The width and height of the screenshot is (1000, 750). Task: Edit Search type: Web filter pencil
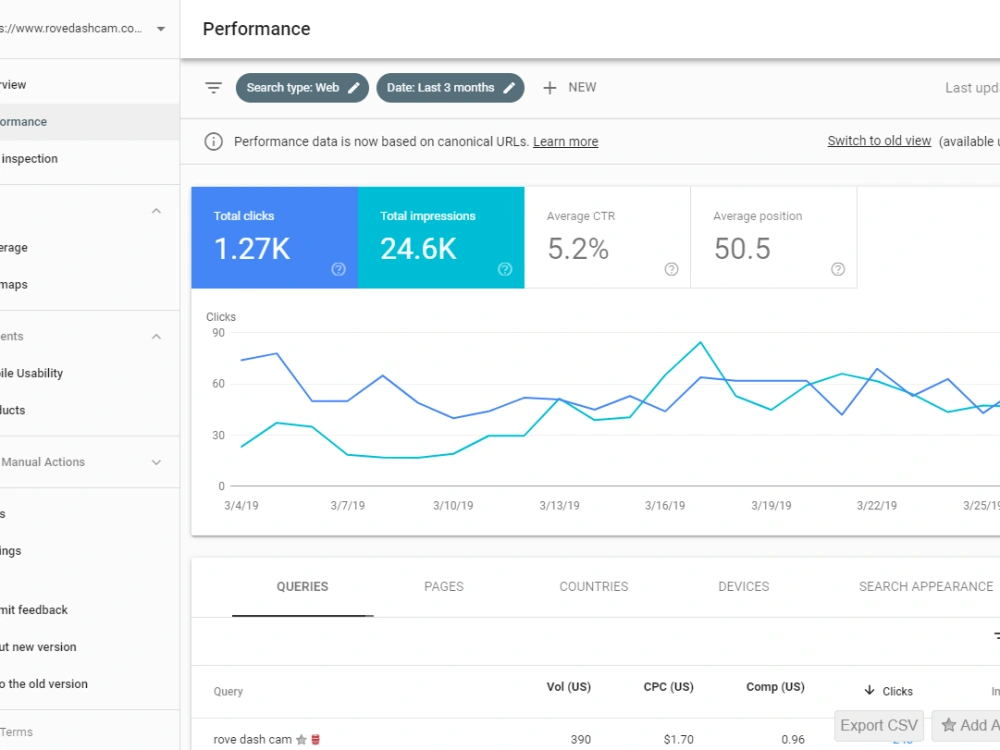click(x=354, y=88)
